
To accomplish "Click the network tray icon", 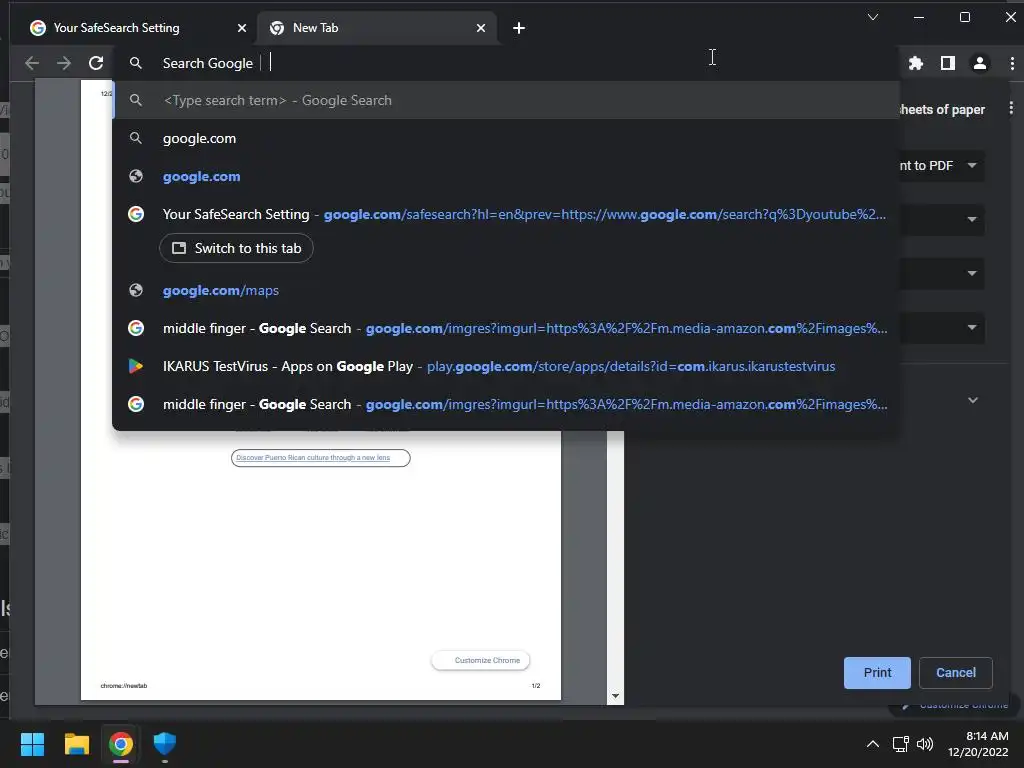I will [x=901, y=744].
